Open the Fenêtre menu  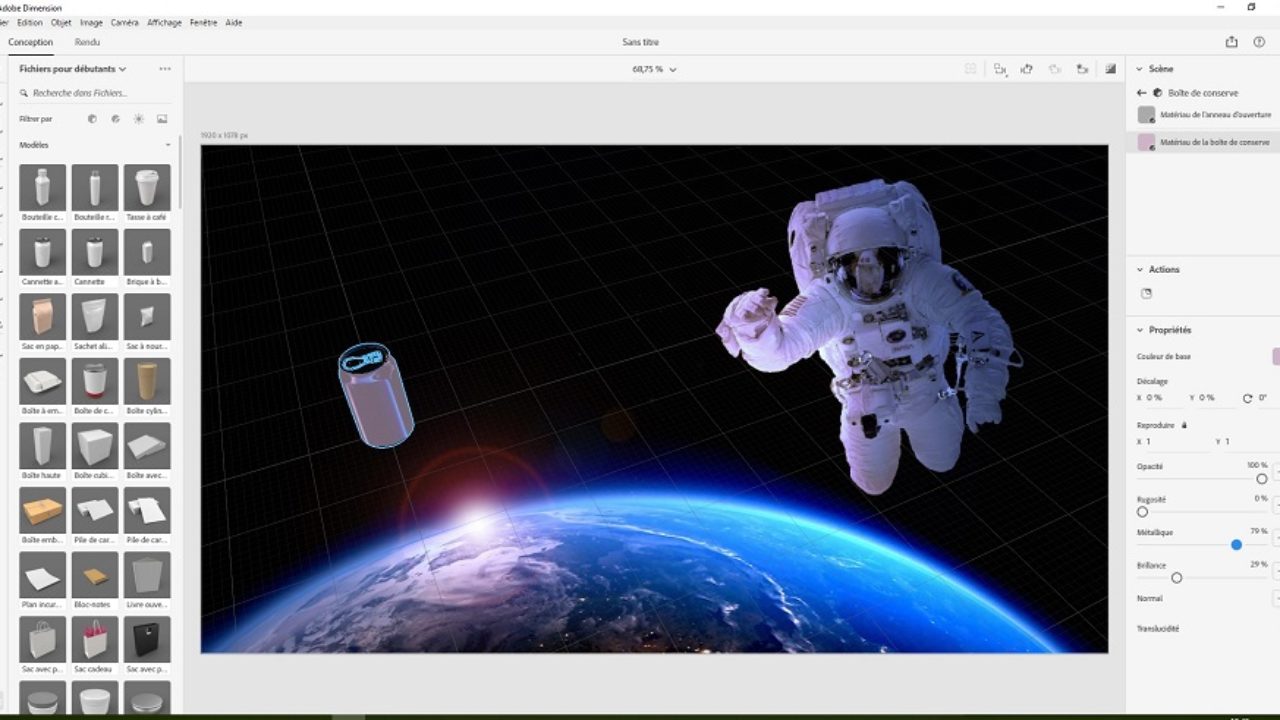coord(203,22)
